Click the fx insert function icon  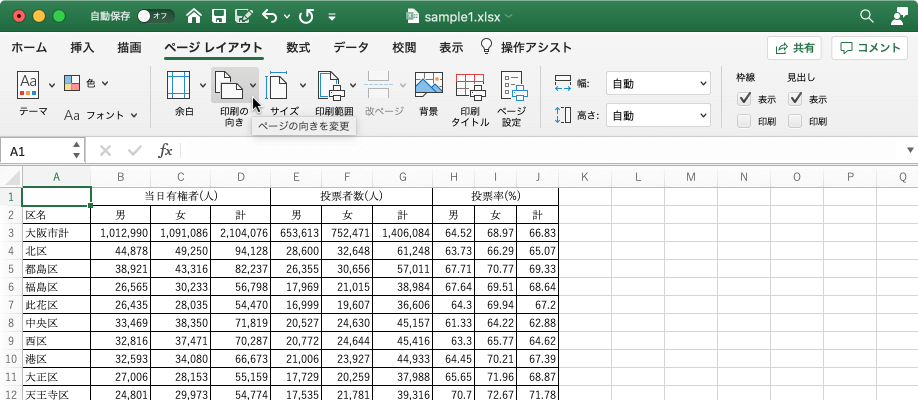tap(166, 151)
